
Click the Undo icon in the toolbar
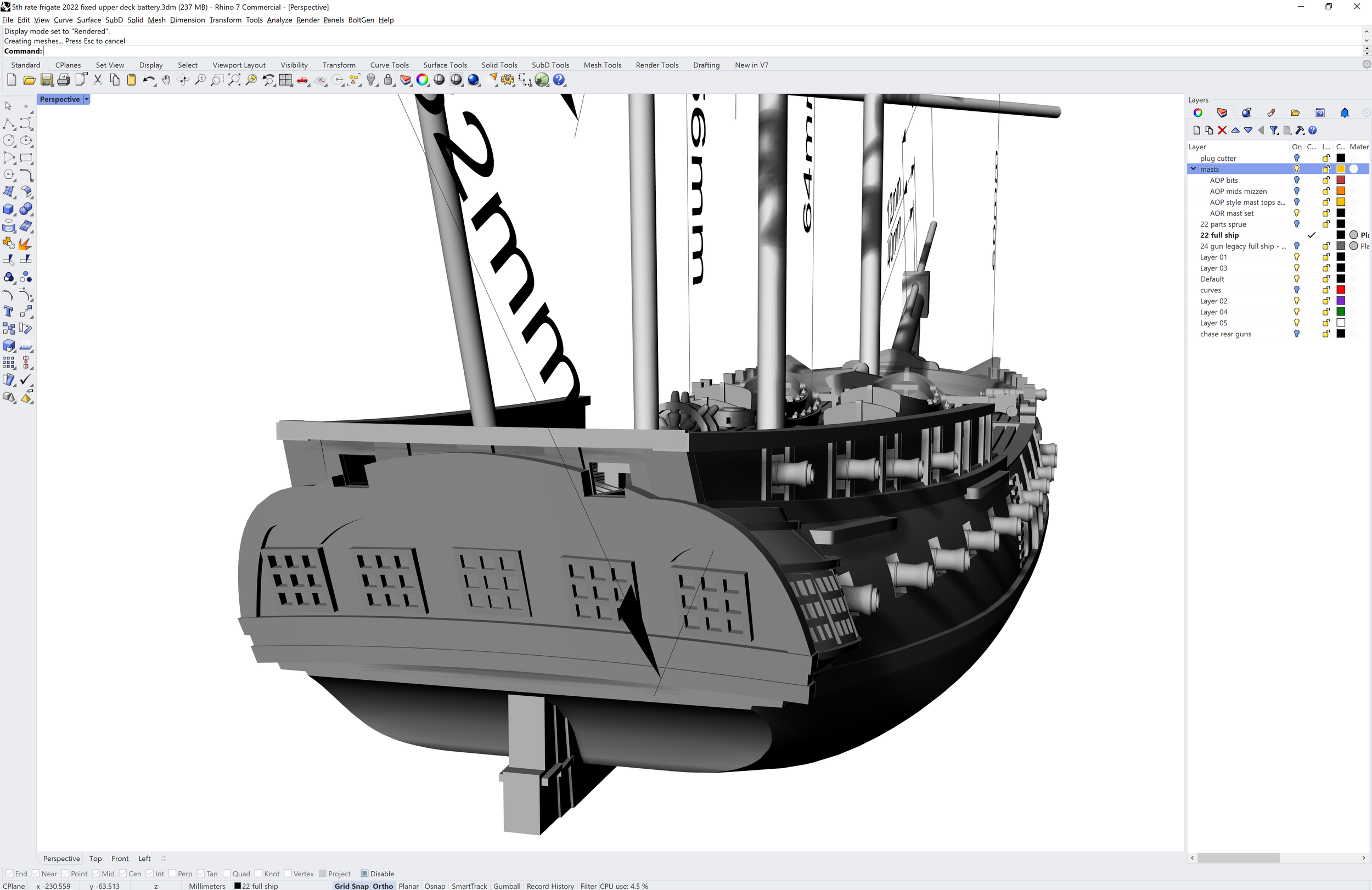[x=149, y=80]
